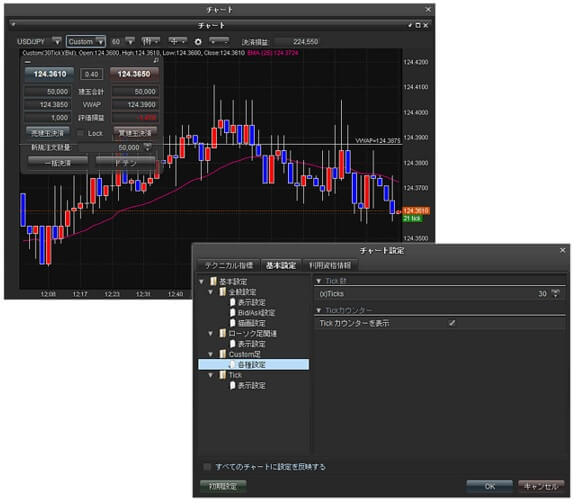
Task: Click the sound note icon in order panel
Action: 156,60
